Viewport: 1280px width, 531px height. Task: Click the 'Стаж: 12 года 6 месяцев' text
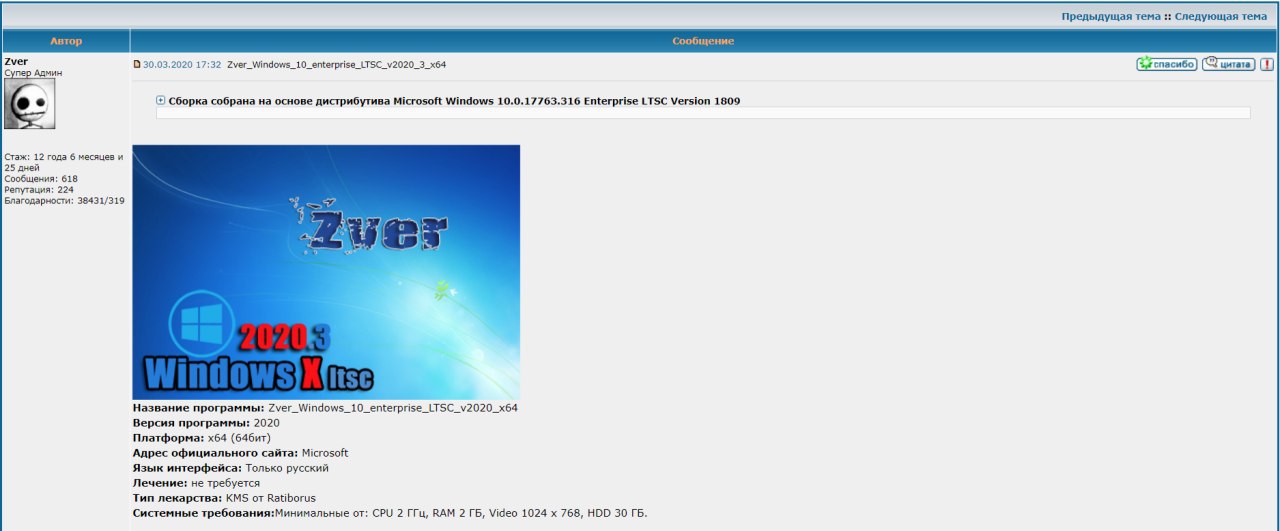pyautogui.click(x=64, y=162)
